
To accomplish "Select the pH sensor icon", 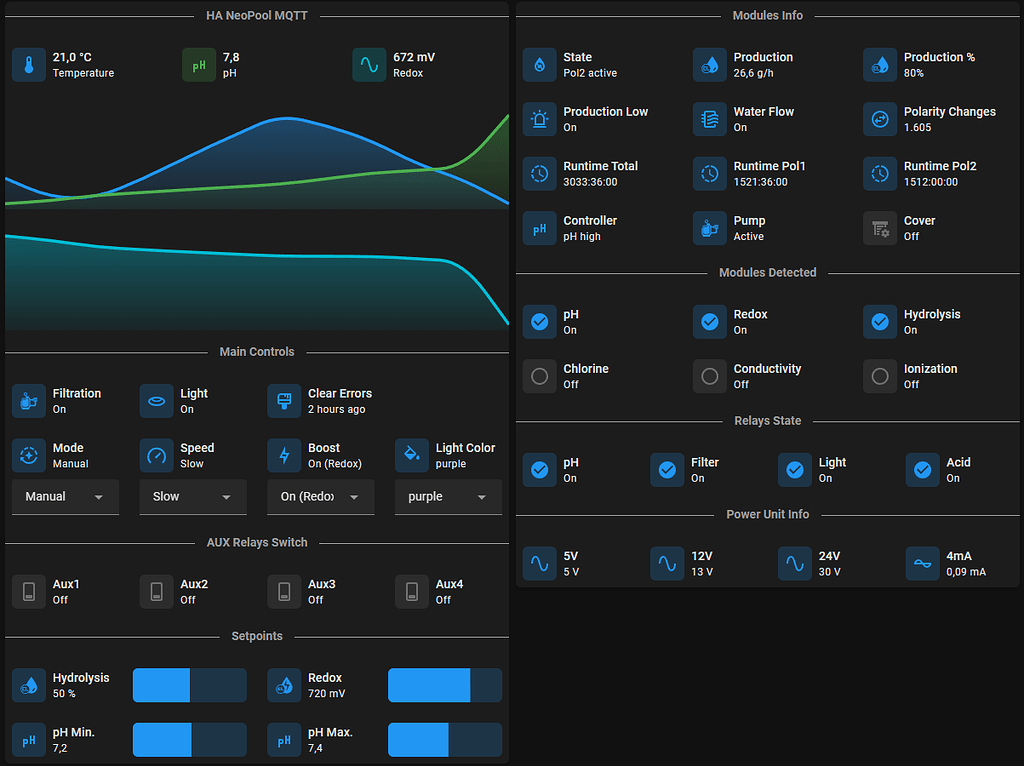I will point(198,65).
